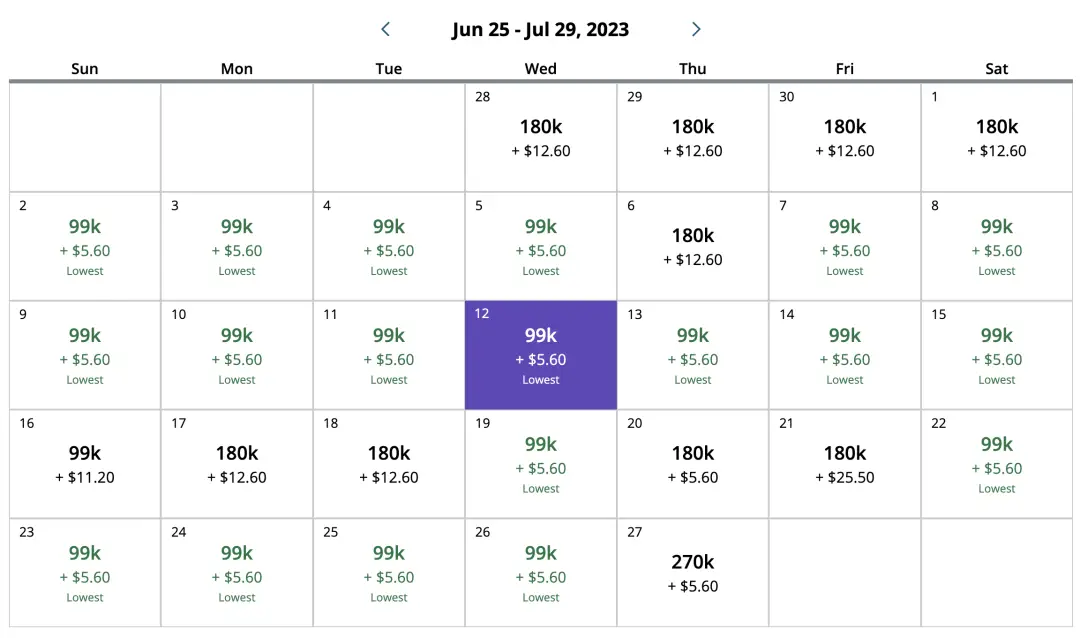Image resolution: width=1080 pixels, height=638 pixels.
Task: Pick July 27 270k fare
Action: 693,573
